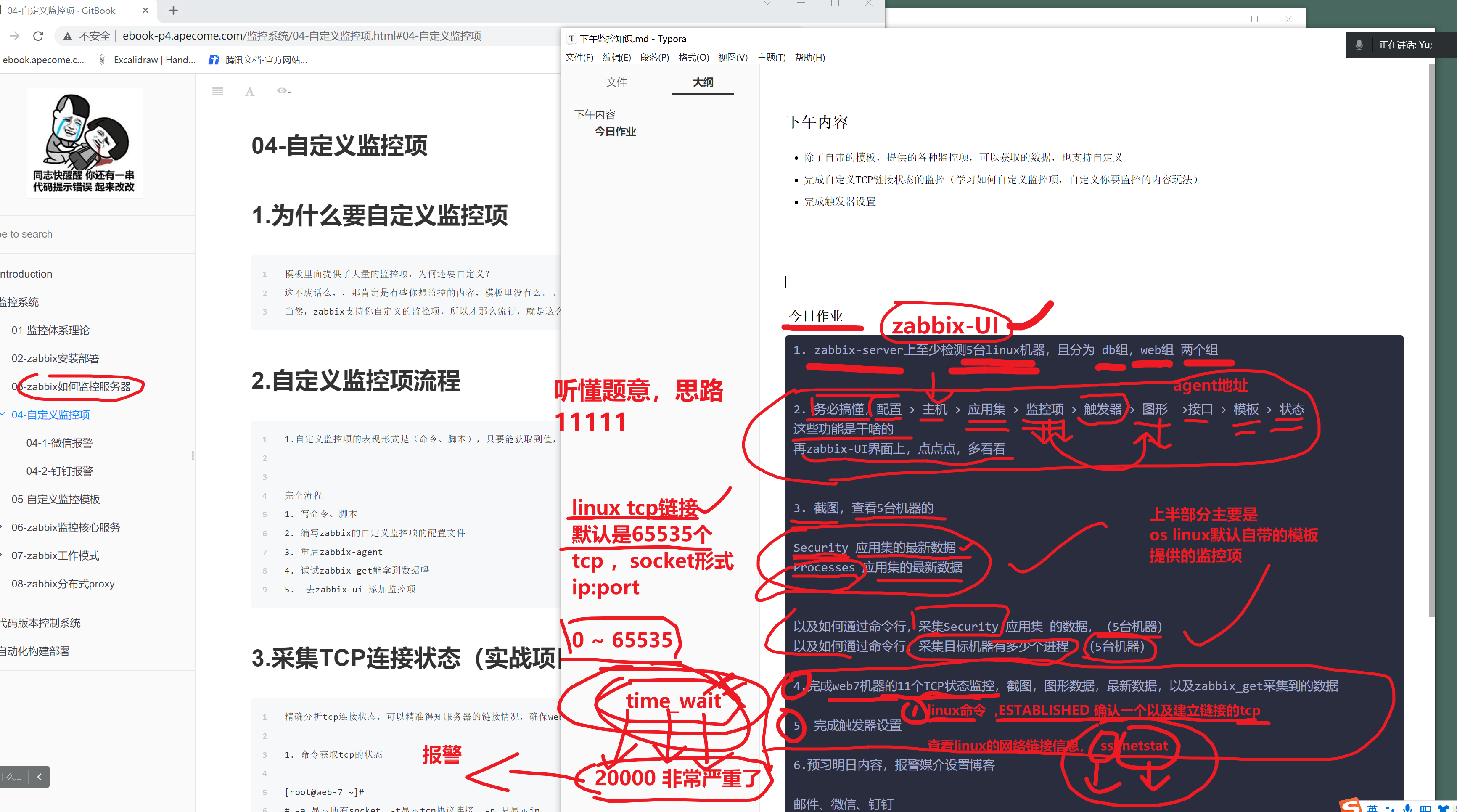Open Typora 视图(V) menu
Viewport: 1457px width, 812px height.
click(732, 57)
